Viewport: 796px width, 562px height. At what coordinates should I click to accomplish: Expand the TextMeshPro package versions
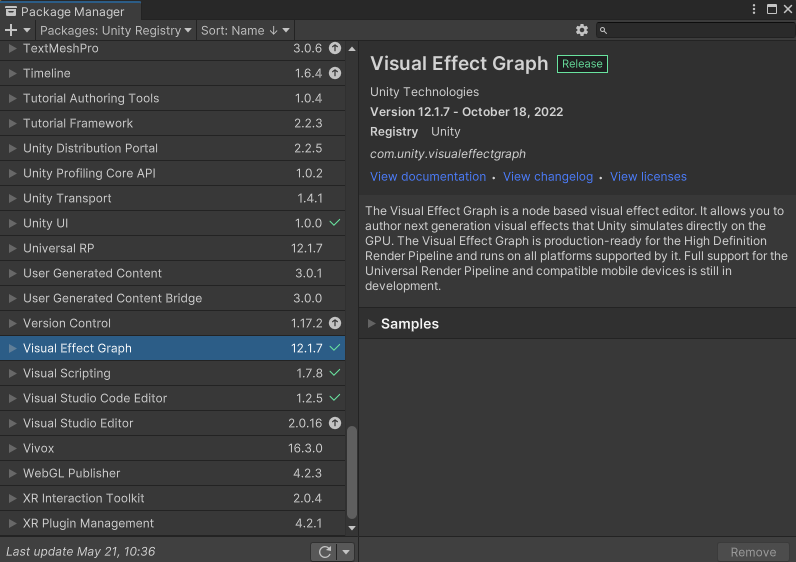(x=13, y=48)
